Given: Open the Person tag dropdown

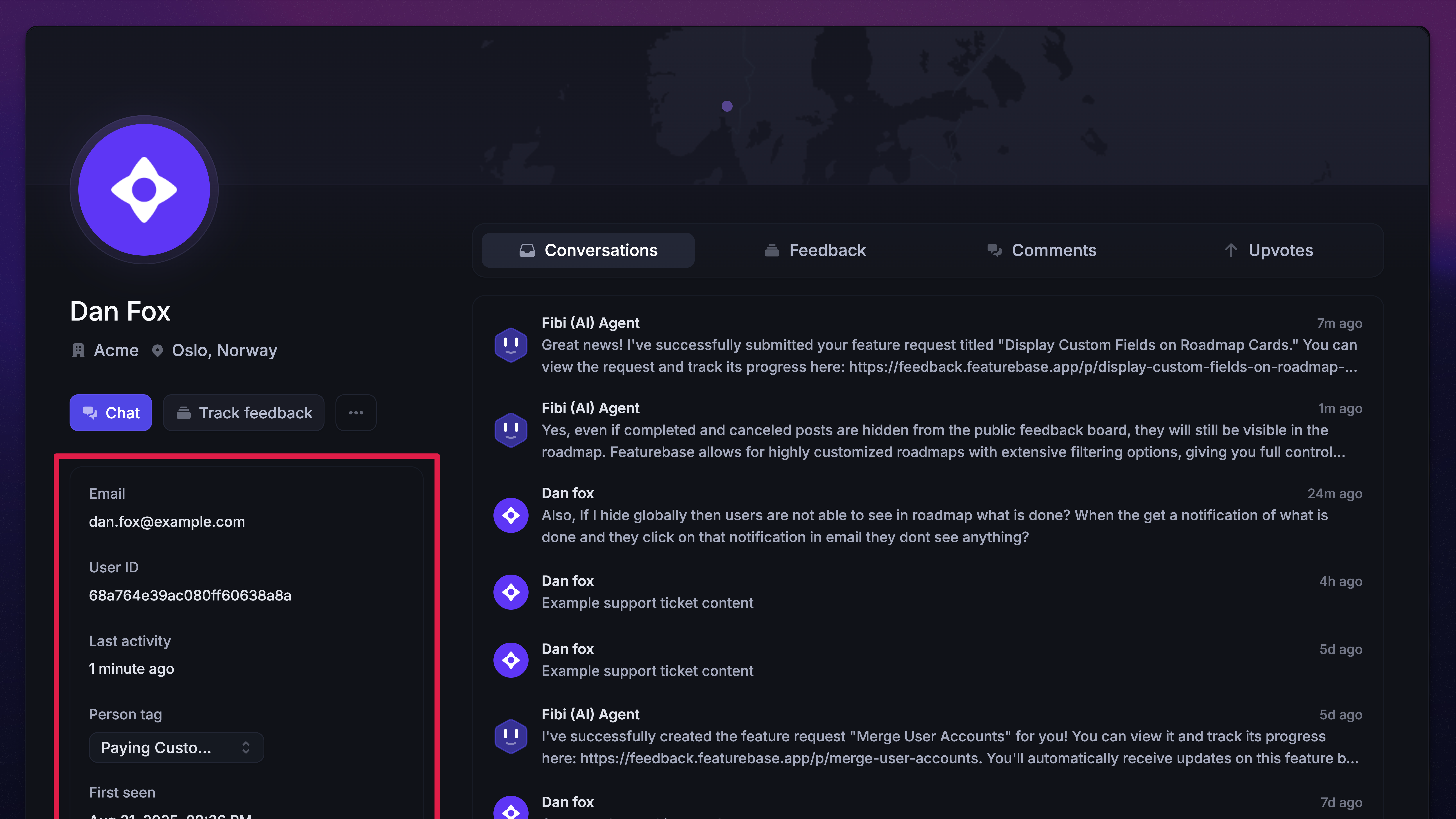Looking at the screenshot, I should [x=176, y=747].
